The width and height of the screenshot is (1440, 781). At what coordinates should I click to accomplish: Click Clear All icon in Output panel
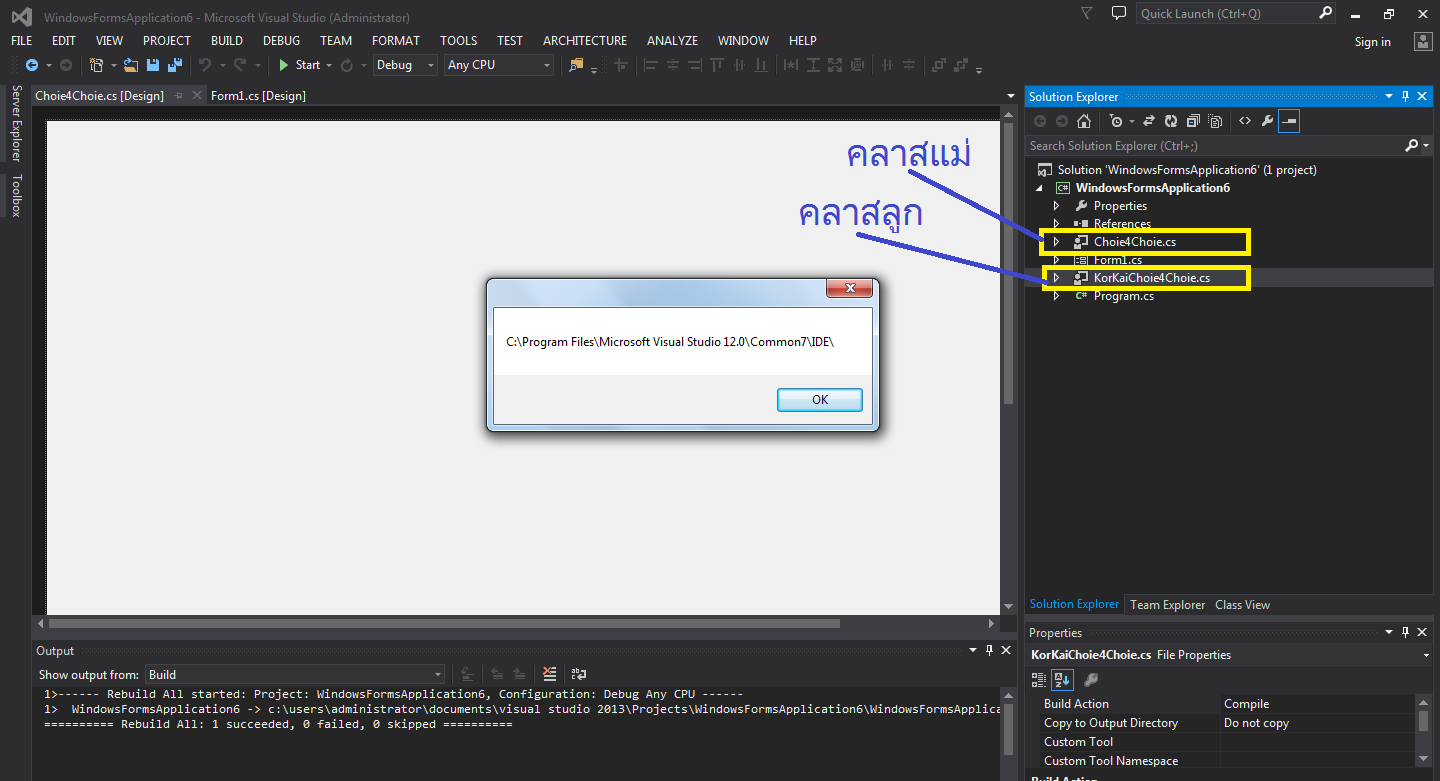[x=549, y=675]
